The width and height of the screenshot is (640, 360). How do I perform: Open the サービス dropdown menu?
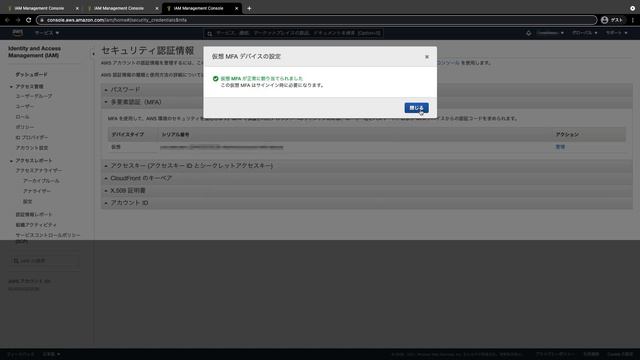(47, 33)
